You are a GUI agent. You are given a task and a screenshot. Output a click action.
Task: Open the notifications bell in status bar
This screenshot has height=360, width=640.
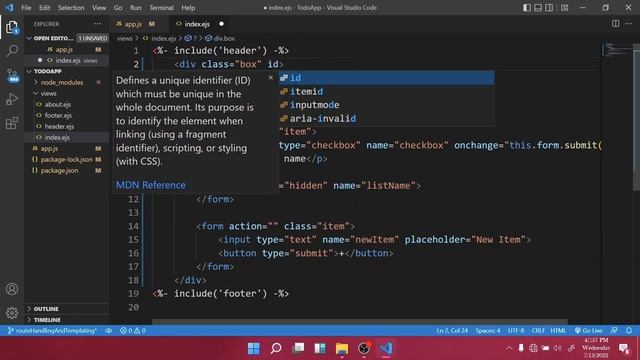pyautogui.click(x=629, y=331)
